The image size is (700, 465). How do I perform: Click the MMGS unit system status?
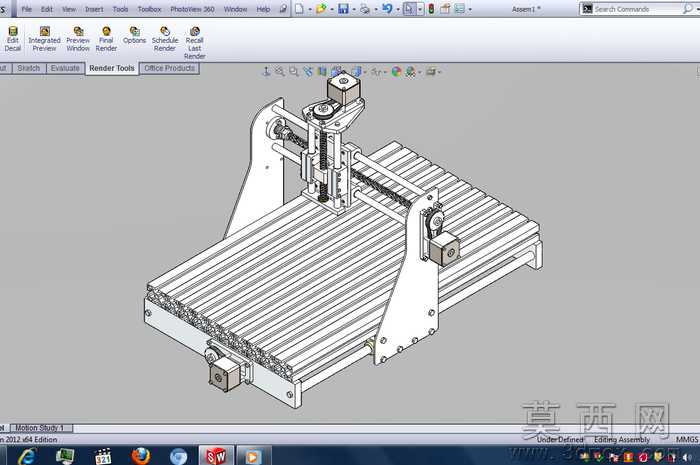pyautogui.click(x=687, y=440)
